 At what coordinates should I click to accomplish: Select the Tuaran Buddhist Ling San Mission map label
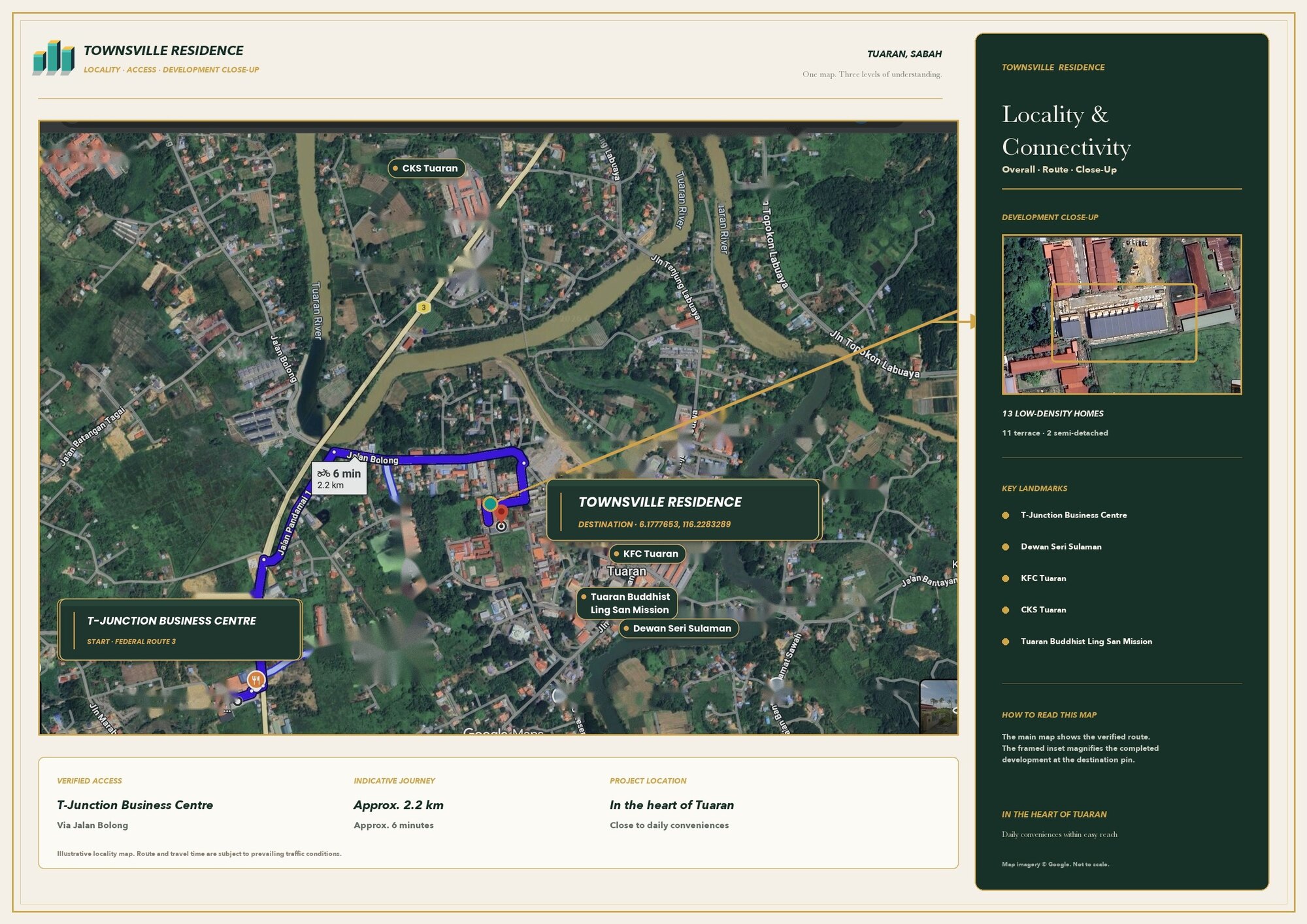pyautogui.click(x=627, y=603)
